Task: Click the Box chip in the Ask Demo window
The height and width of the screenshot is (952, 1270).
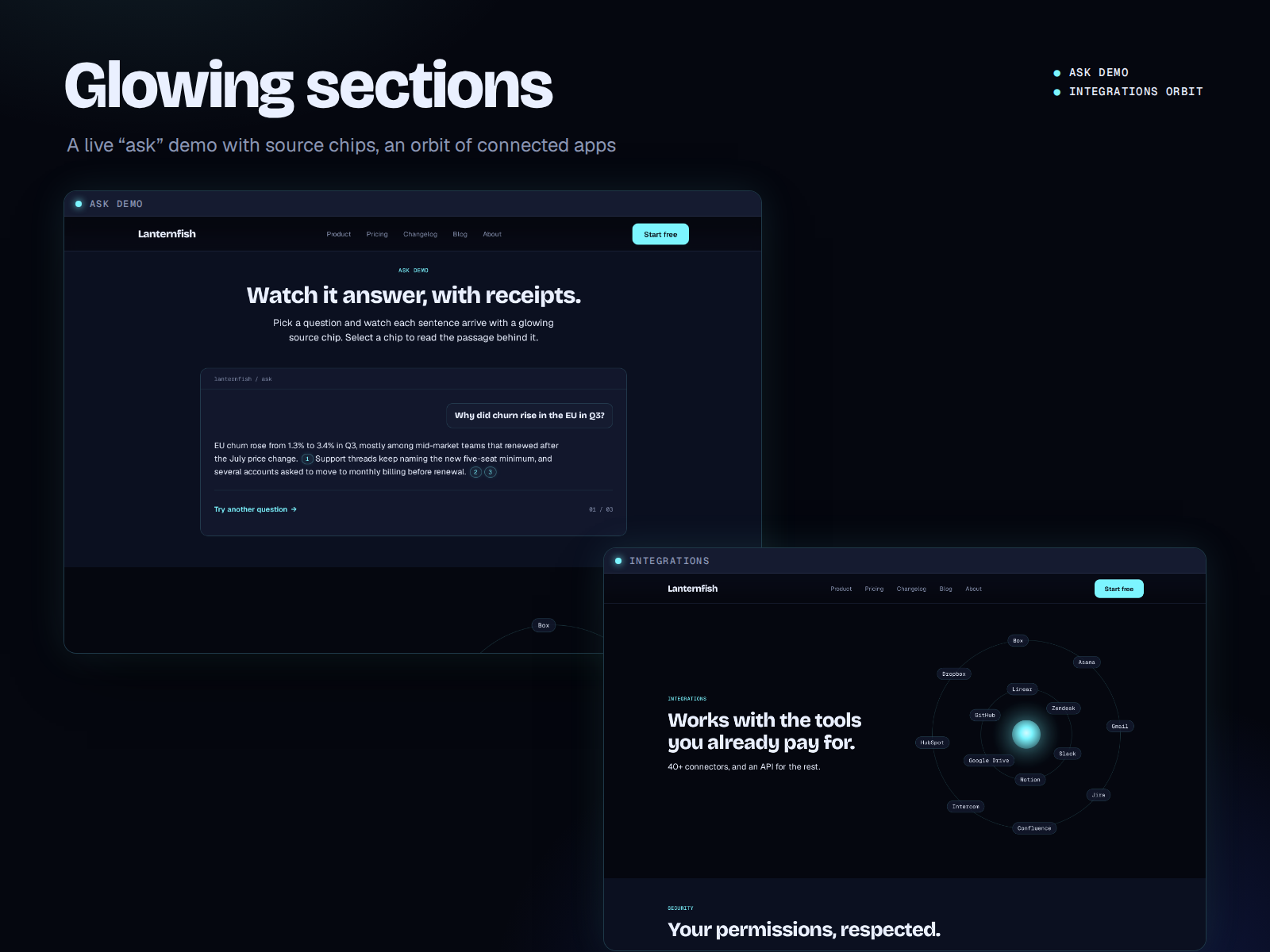Action: tap(544, 625)
